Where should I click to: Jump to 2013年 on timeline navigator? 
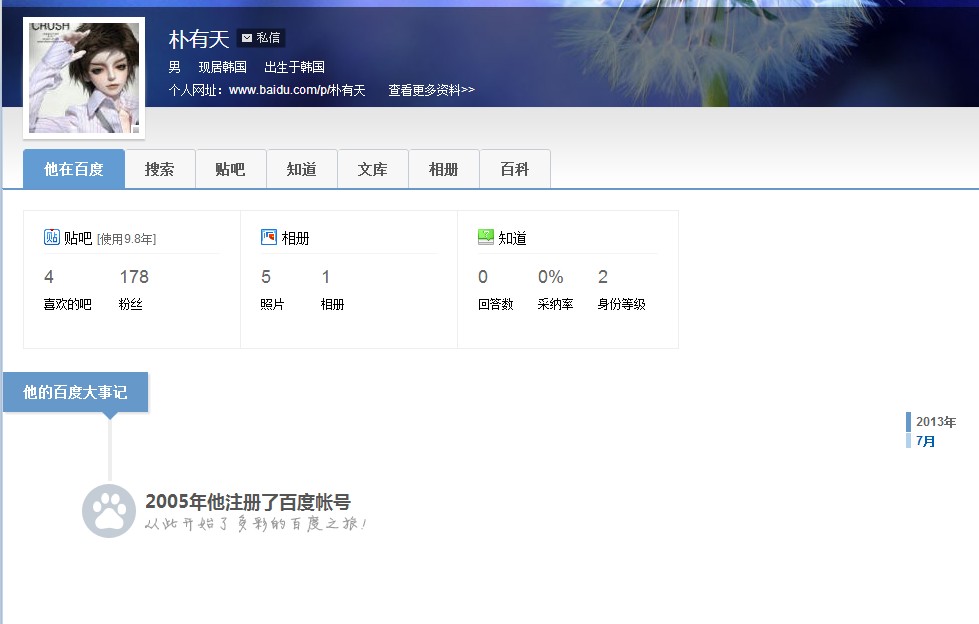click(935, 422)
